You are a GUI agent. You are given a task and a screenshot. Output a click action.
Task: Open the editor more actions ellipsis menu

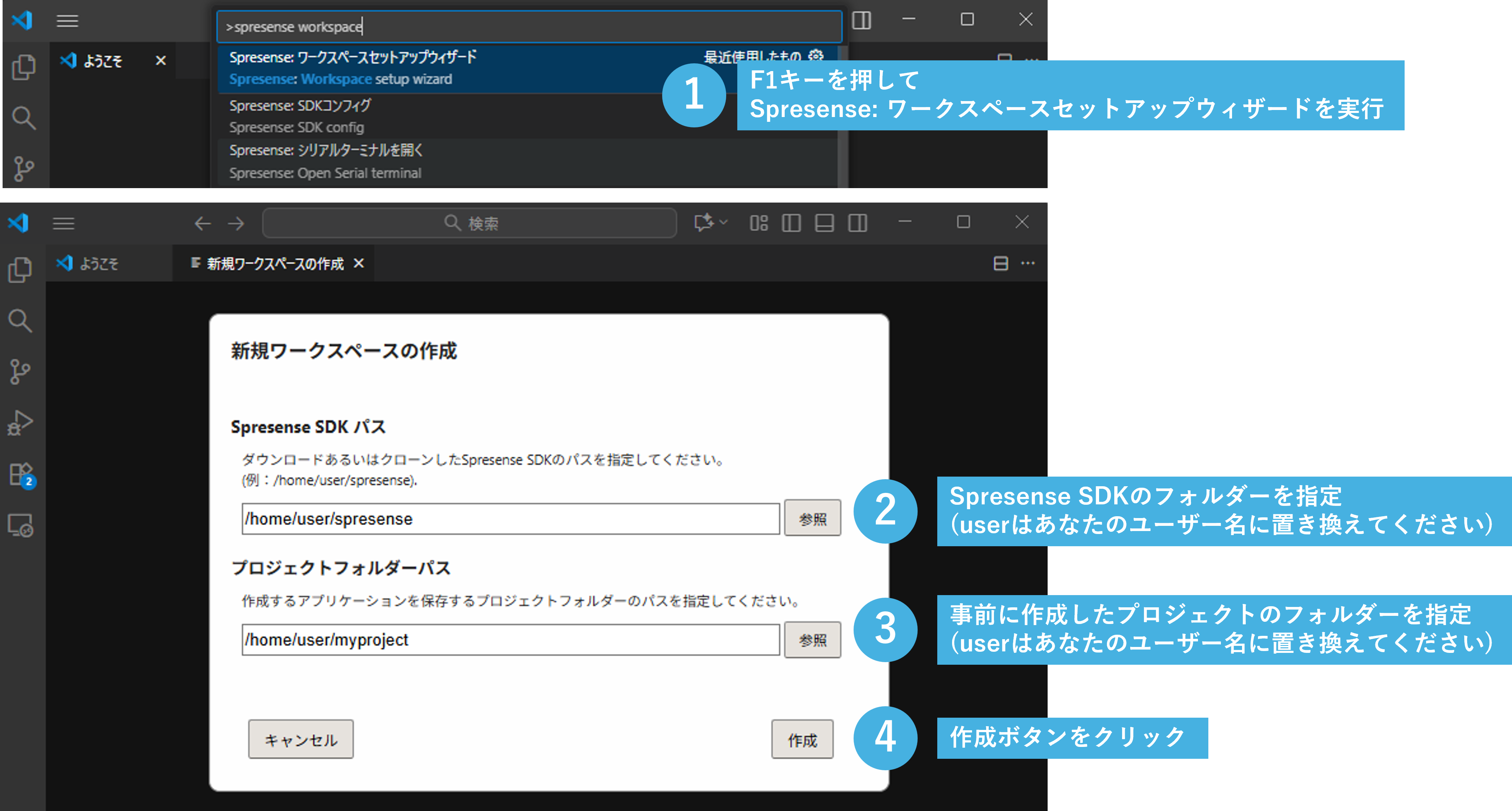click(1028, 263)
